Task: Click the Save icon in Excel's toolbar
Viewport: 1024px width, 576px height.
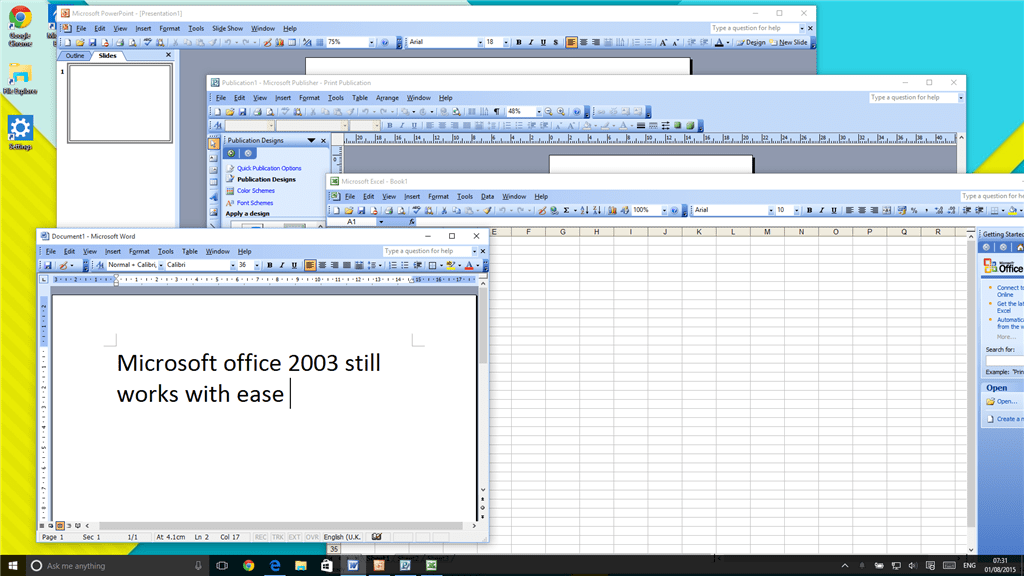Action: point(361,210)
